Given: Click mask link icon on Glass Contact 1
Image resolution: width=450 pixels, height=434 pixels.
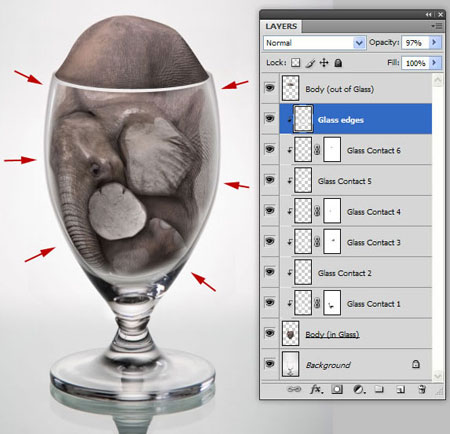Looking at the screenshot, I should tap(317, 304).
